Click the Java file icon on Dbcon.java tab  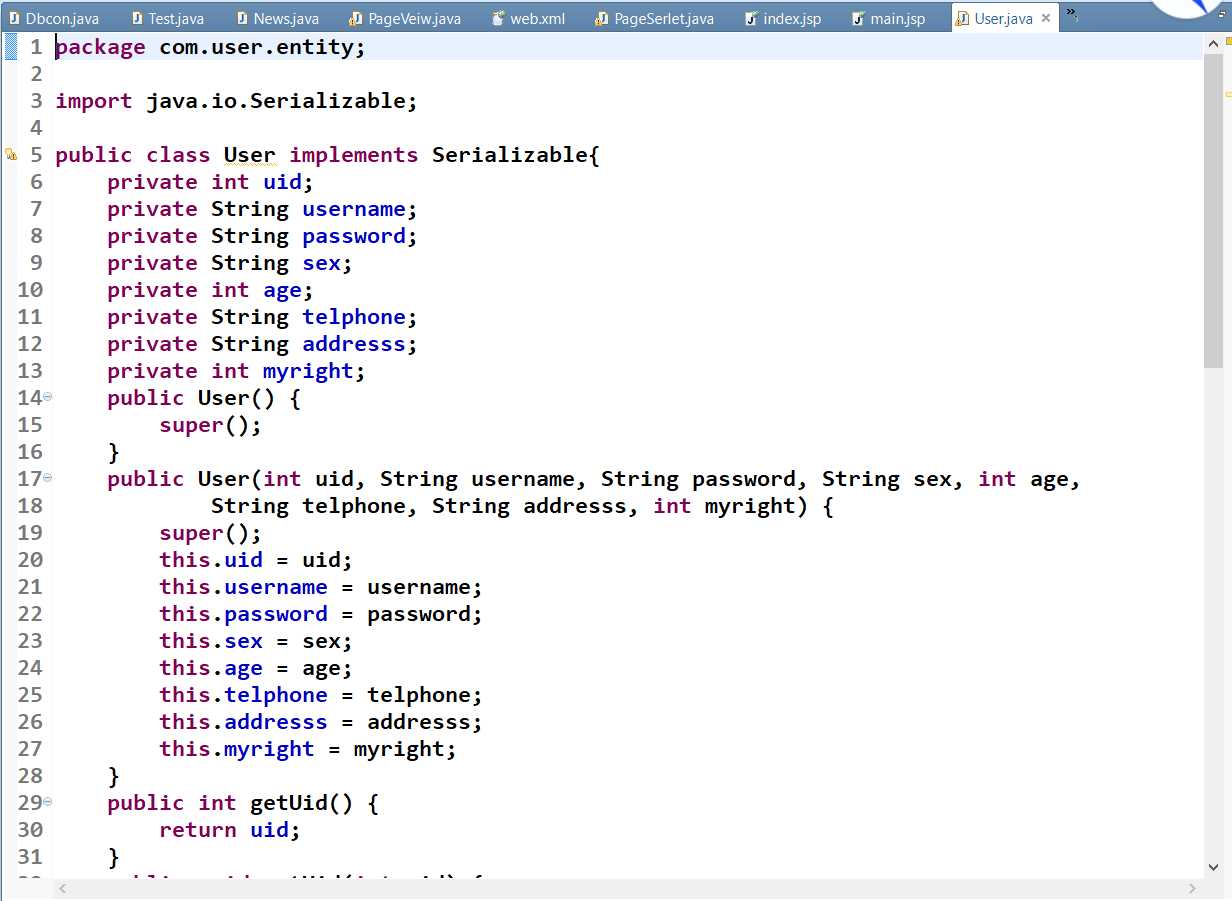tap(14, 18)
